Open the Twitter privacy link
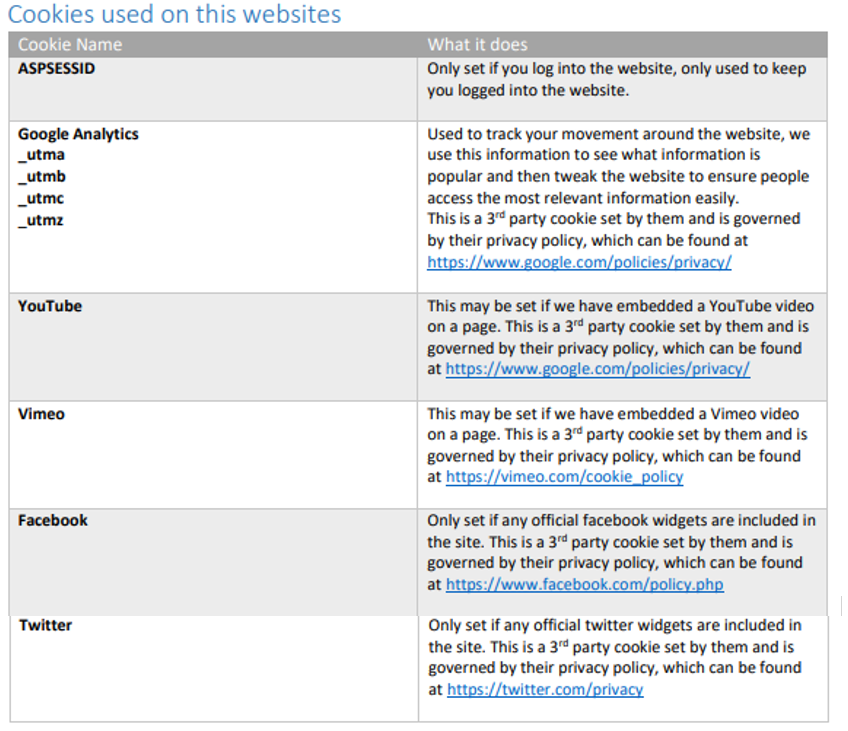848x731 pixels. click(x=545, y=689)
